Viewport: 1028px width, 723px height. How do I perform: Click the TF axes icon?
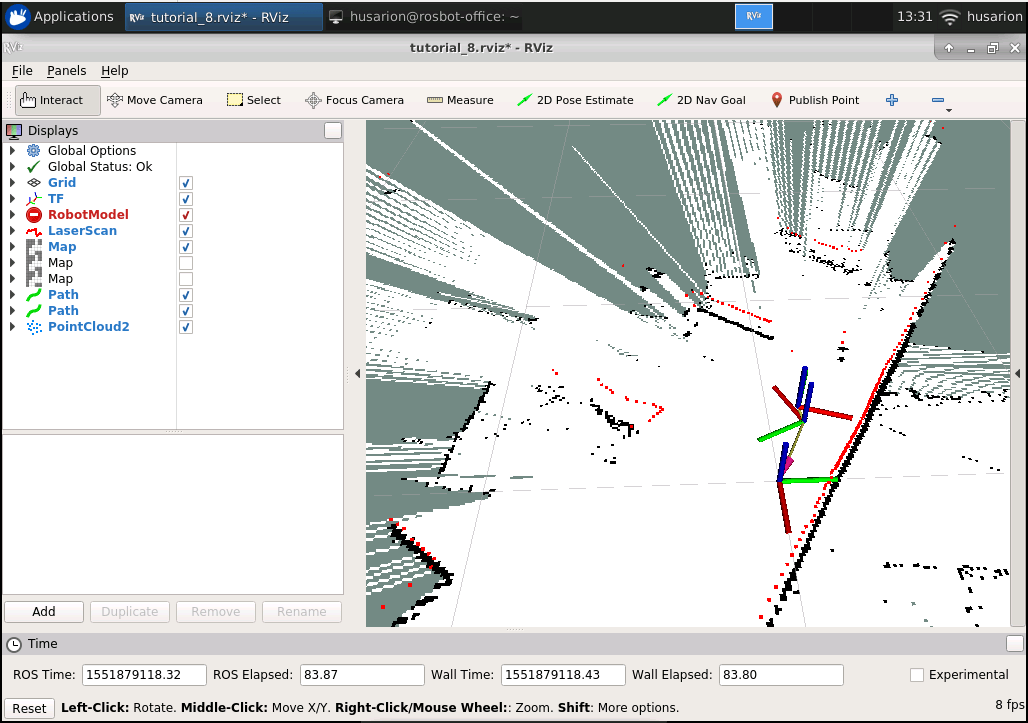(x=33, y=199)
